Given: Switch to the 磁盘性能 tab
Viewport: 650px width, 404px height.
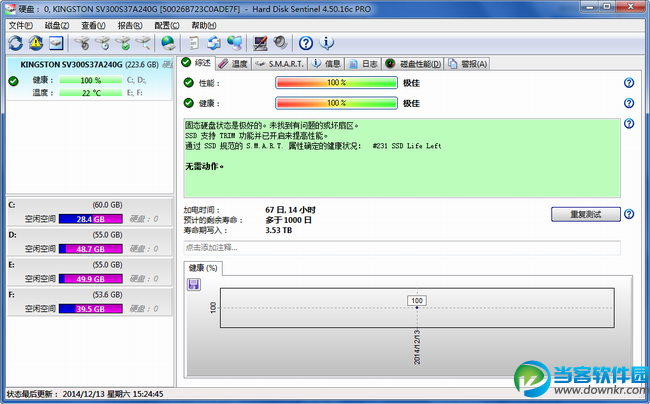Looking at the screenshot, I should pyautogui.click(x=413, y=64).
